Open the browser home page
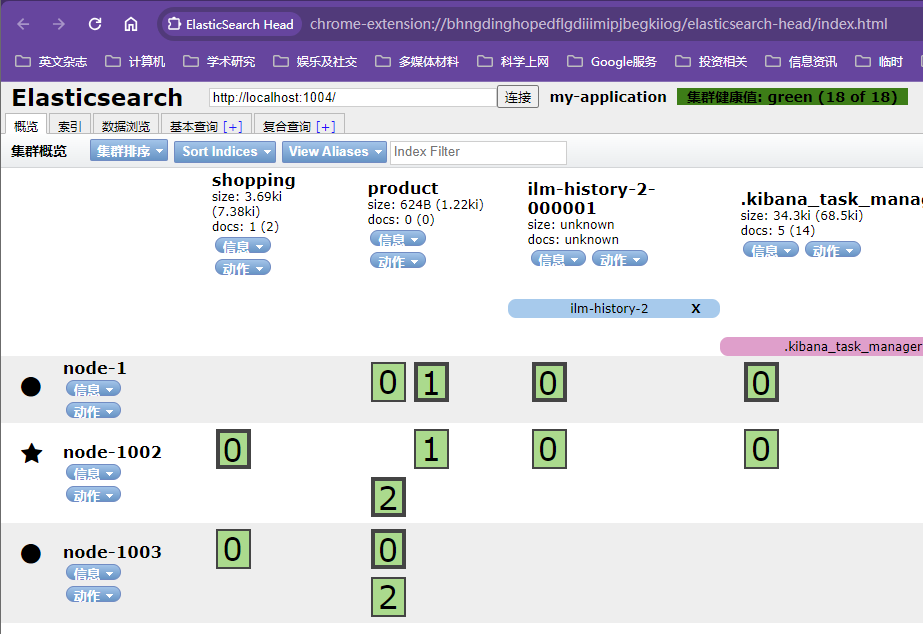 (131, 24)
